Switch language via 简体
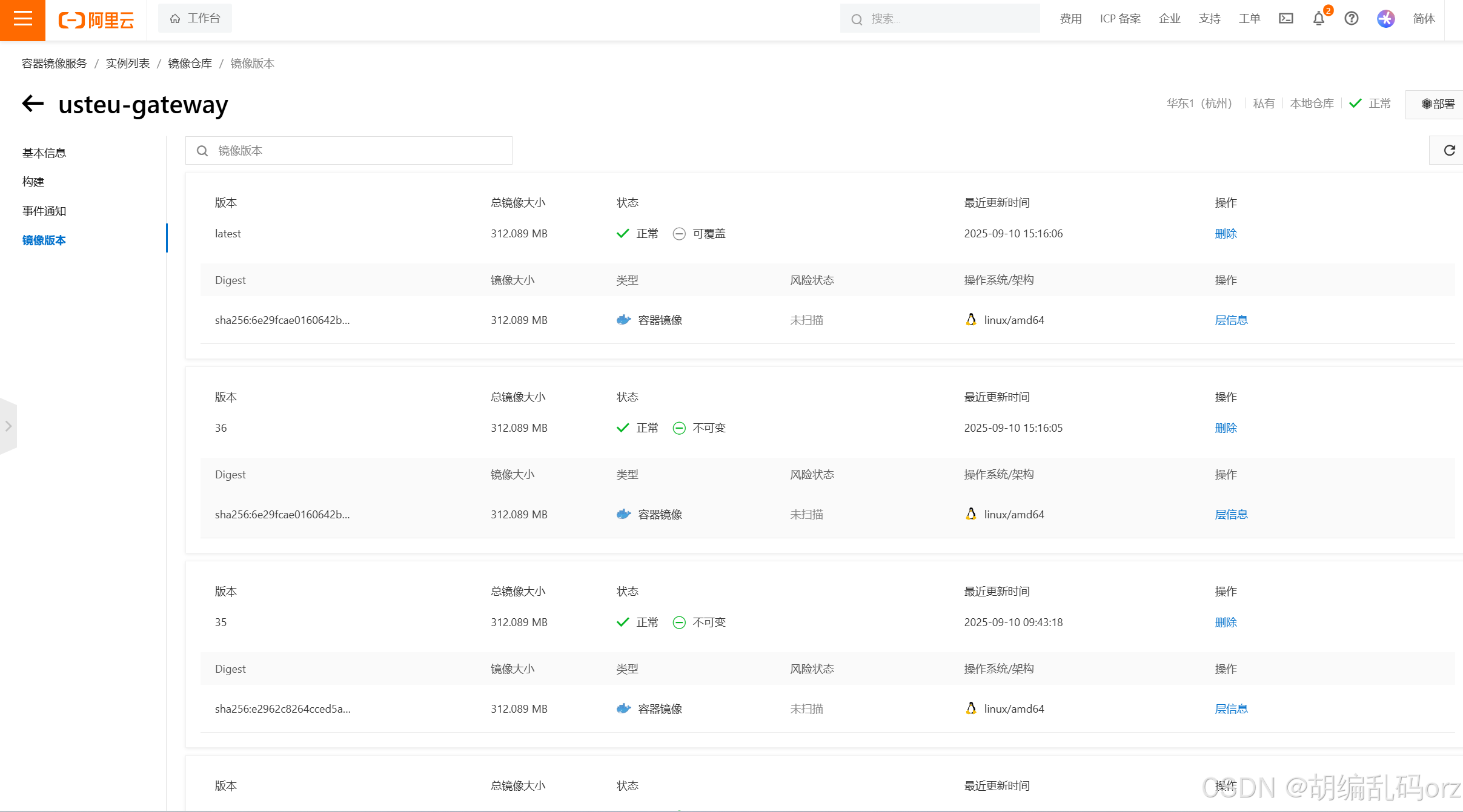The width and height of the screenshot is (1463, 812). coord(1424,19)
